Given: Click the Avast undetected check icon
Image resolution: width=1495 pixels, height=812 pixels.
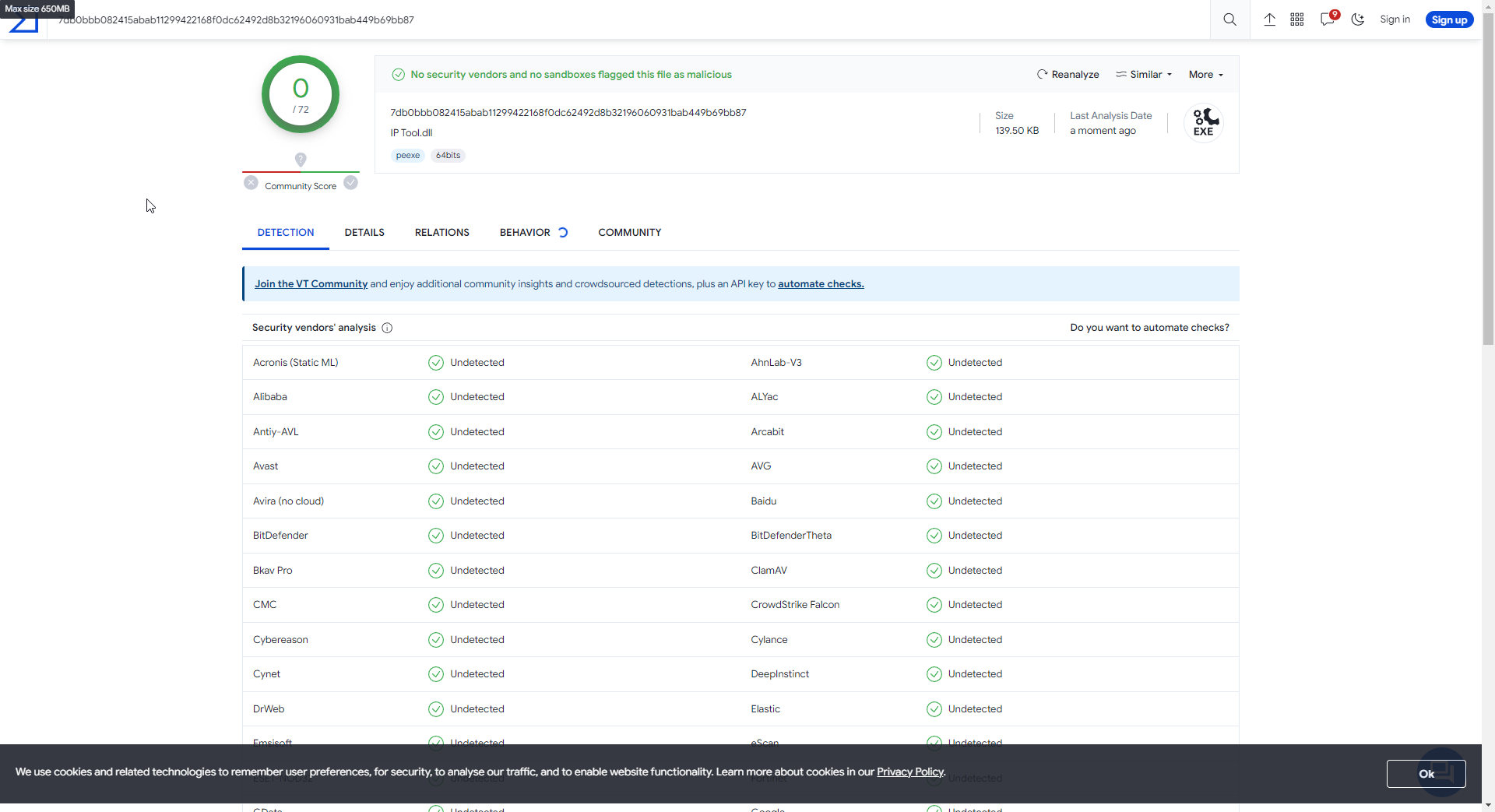Looking at the screenshot, I should (436, 466).
